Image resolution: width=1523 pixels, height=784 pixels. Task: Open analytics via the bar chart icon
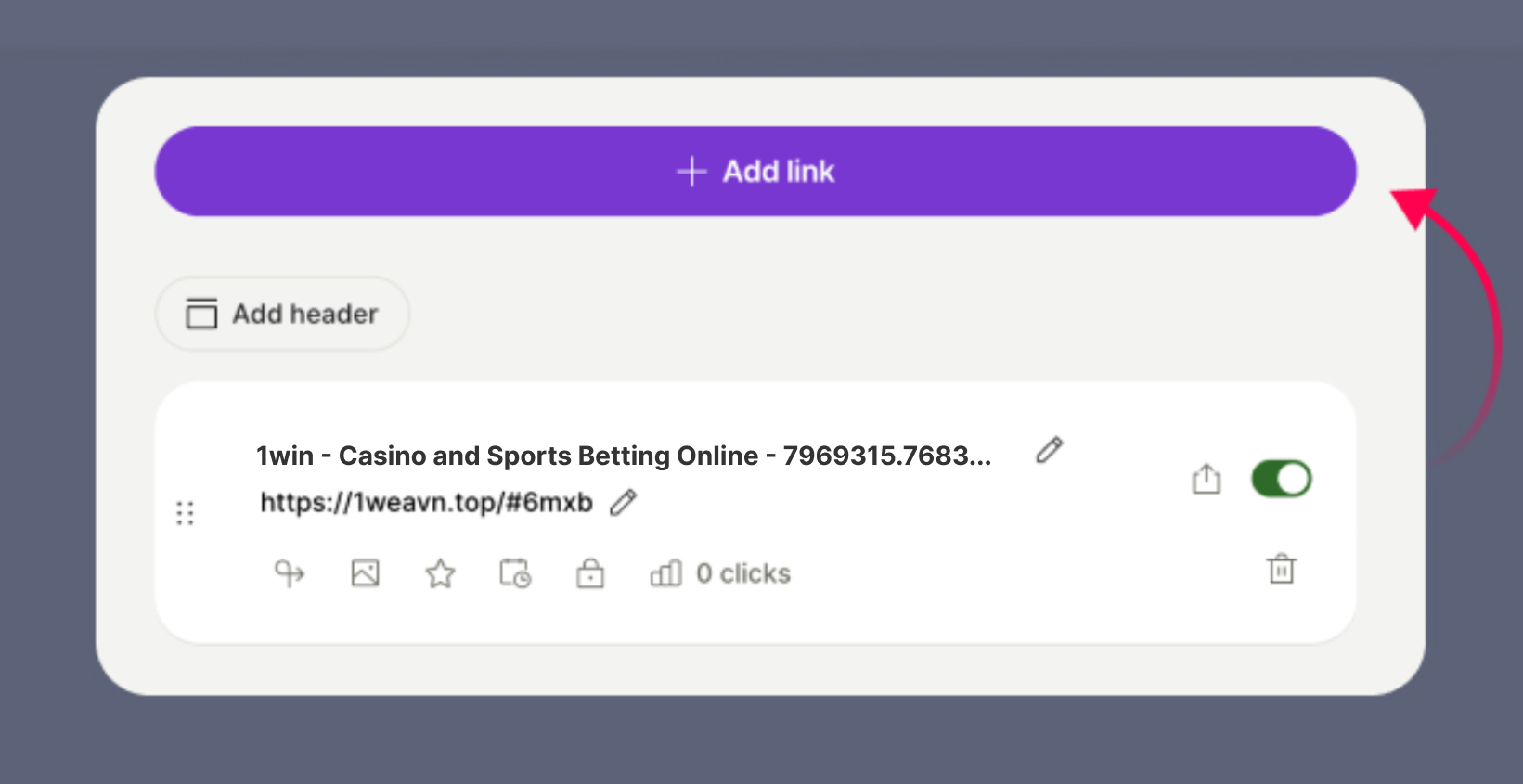tap(665, 573)
